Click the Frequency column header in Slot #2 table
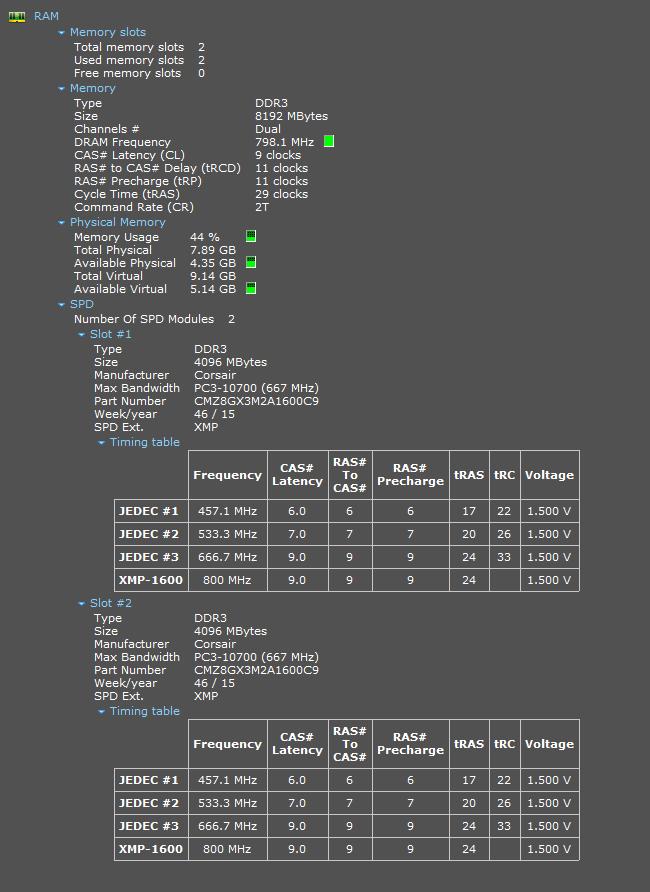This screenshot has width=650, height=892. 227,744
